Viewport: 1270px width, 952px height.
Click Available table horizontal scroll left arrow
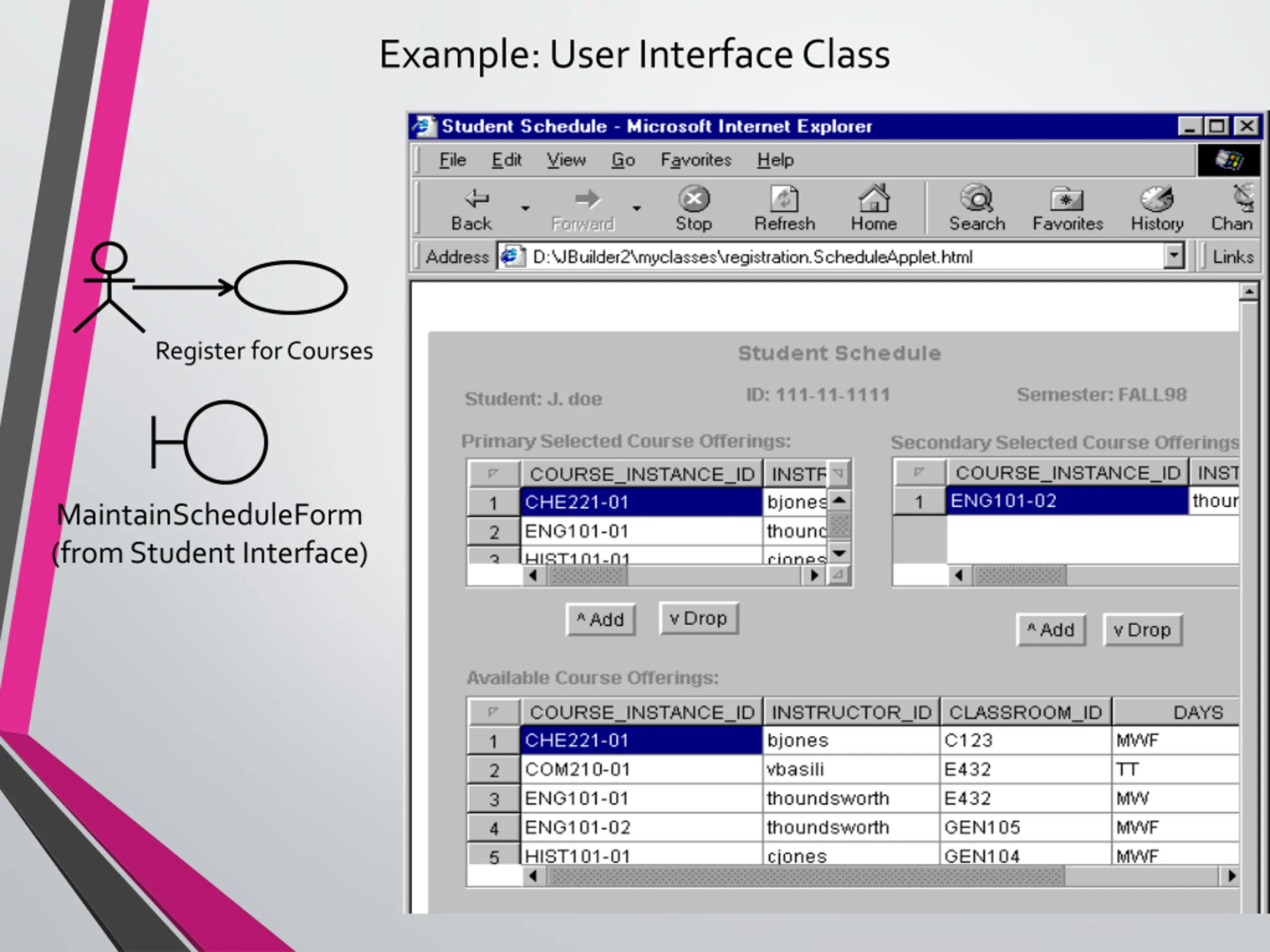point(534,876)
